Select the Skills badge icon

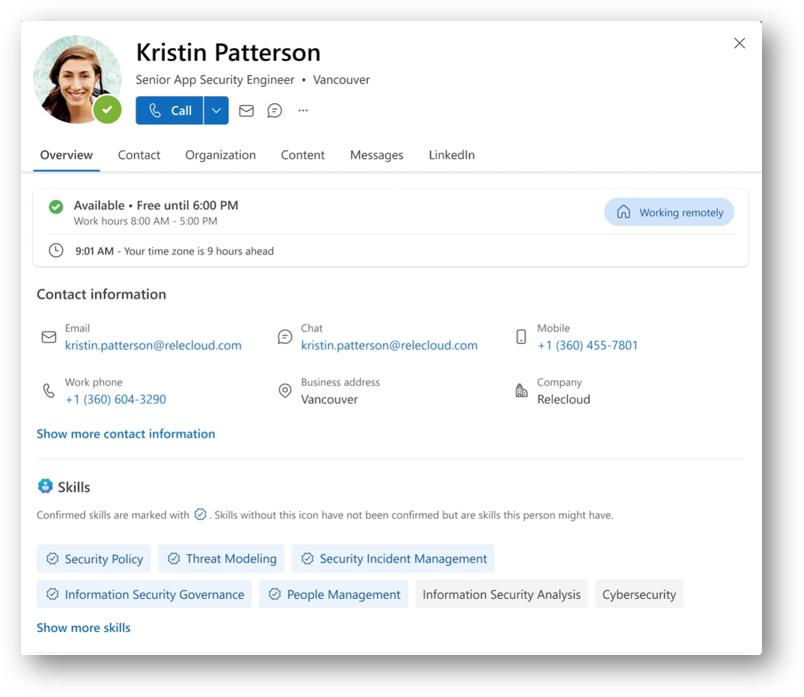click(x=46, y=487)
